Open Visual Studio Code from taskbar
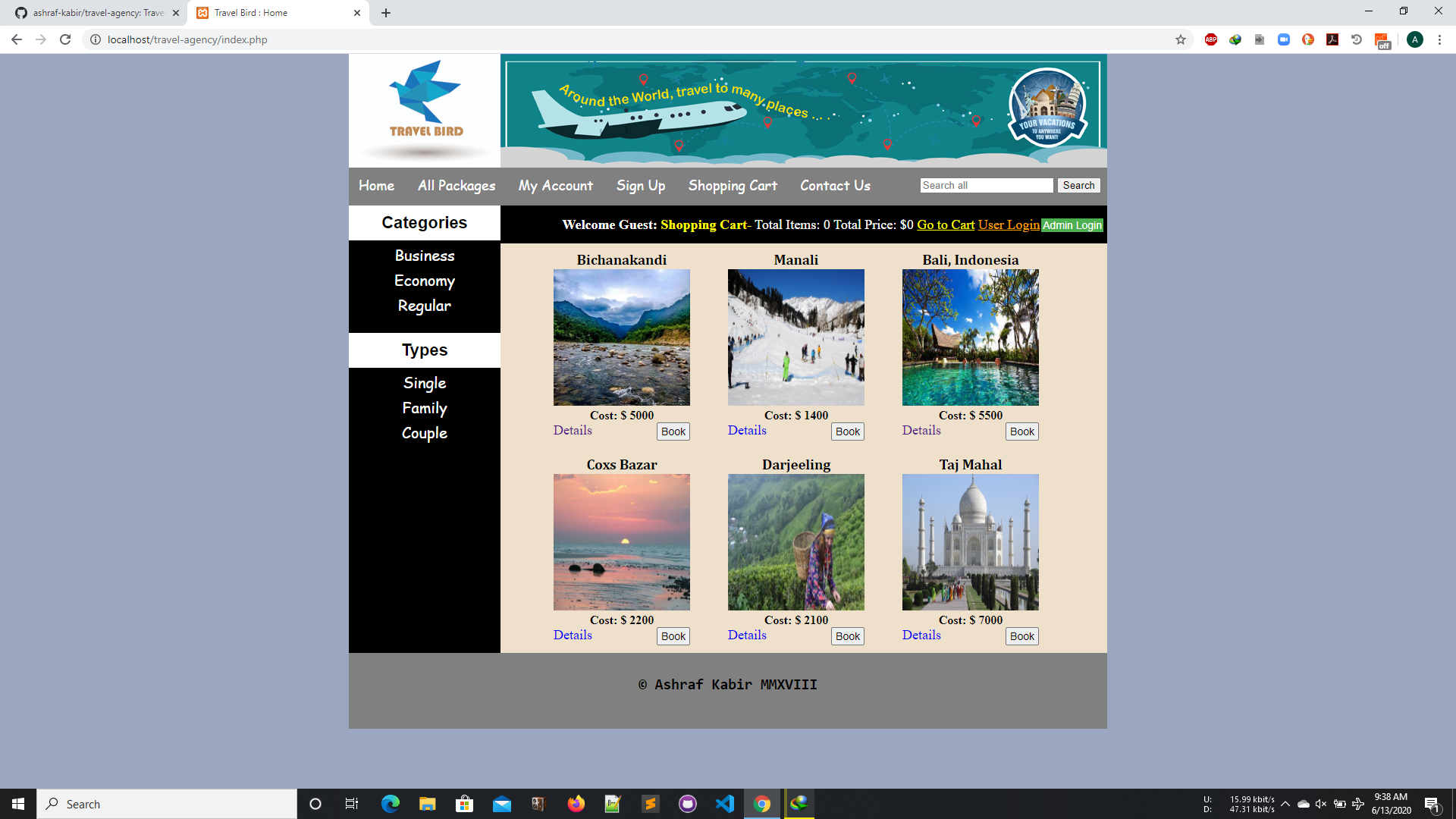Screen dimensions: 1456x819 pyautogui.click(x=724, y=804)
